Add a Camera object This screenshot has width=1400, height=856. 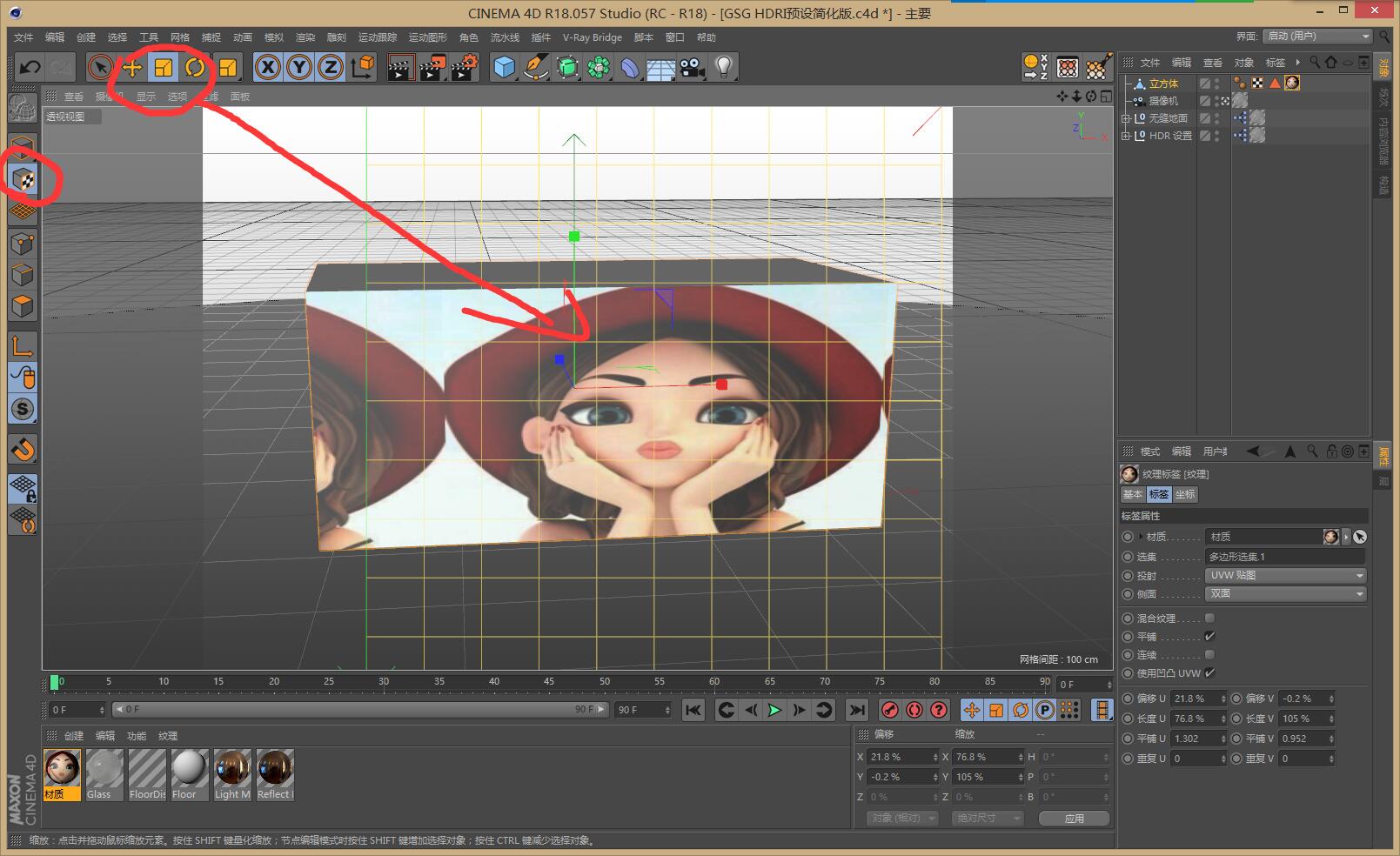[693, 67]
